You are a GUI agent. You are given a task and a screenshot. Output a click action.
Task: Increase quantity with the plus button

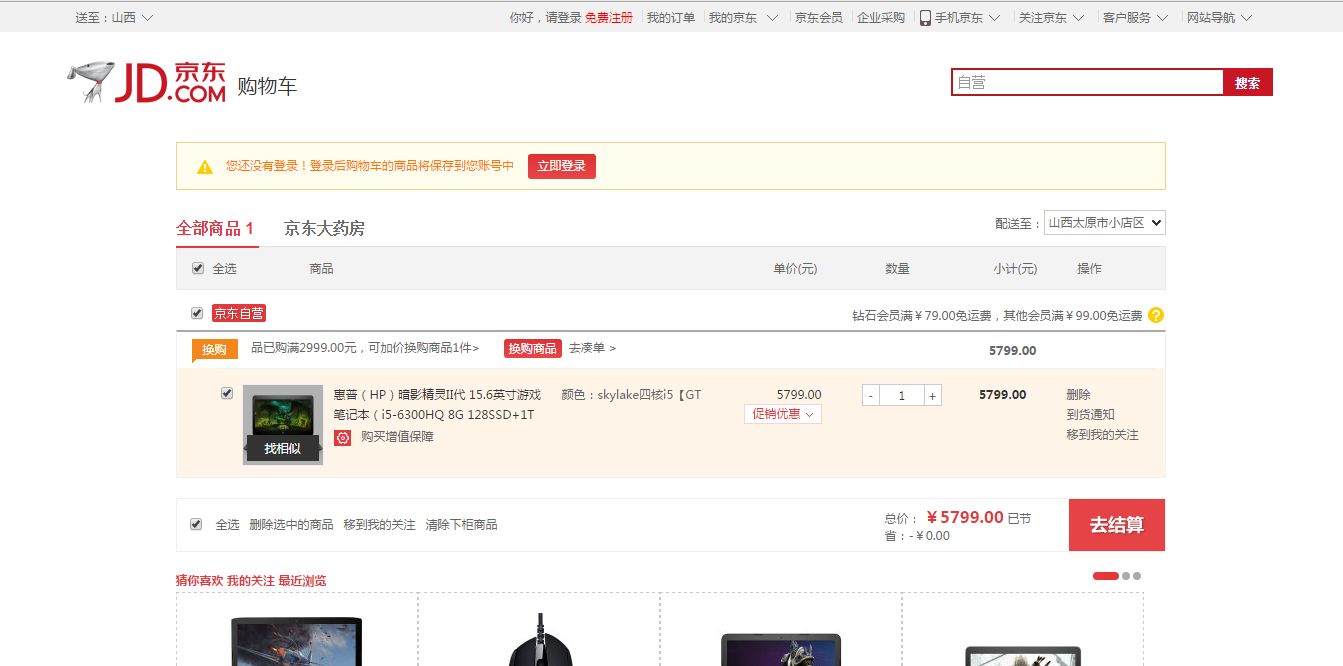pyautogui.click(x=933, y=396)
